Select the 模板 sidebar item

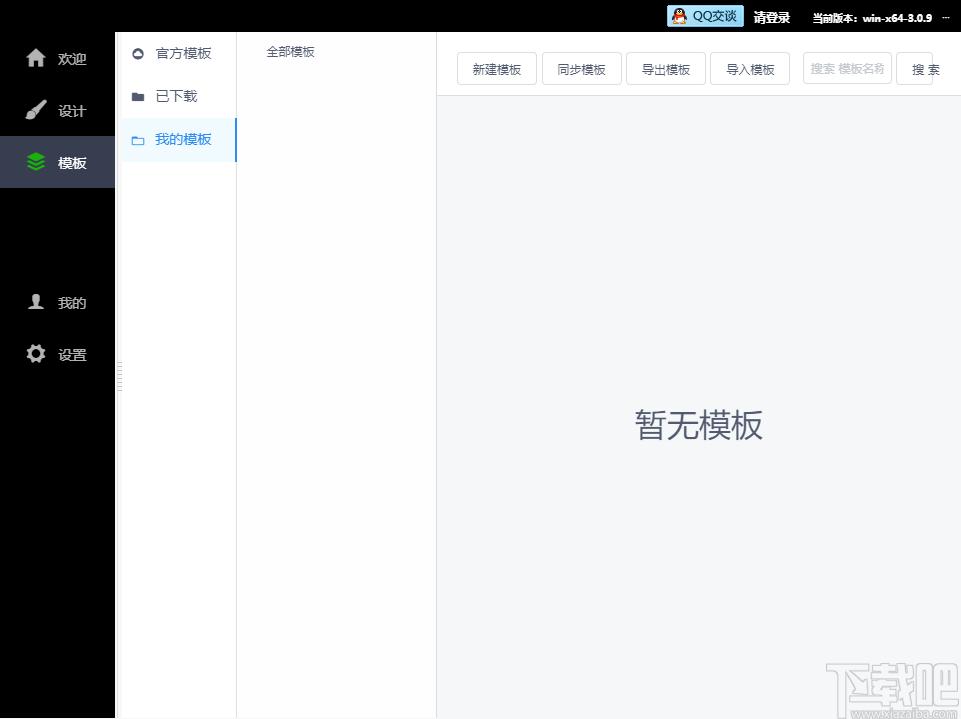57,162
